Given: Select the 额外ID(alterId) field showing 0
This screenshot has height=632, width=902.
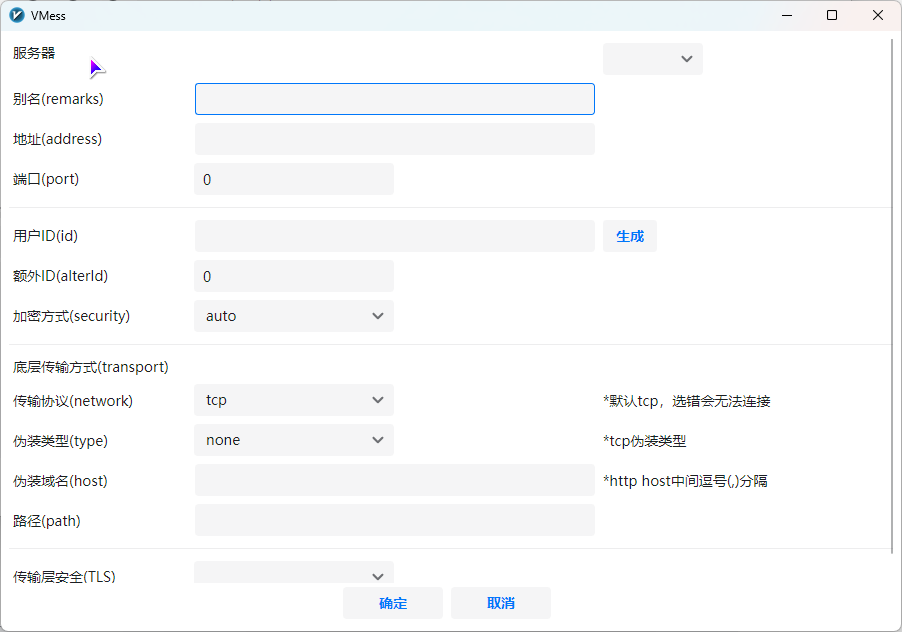Looking at the screenshot, I should [294, 276].
